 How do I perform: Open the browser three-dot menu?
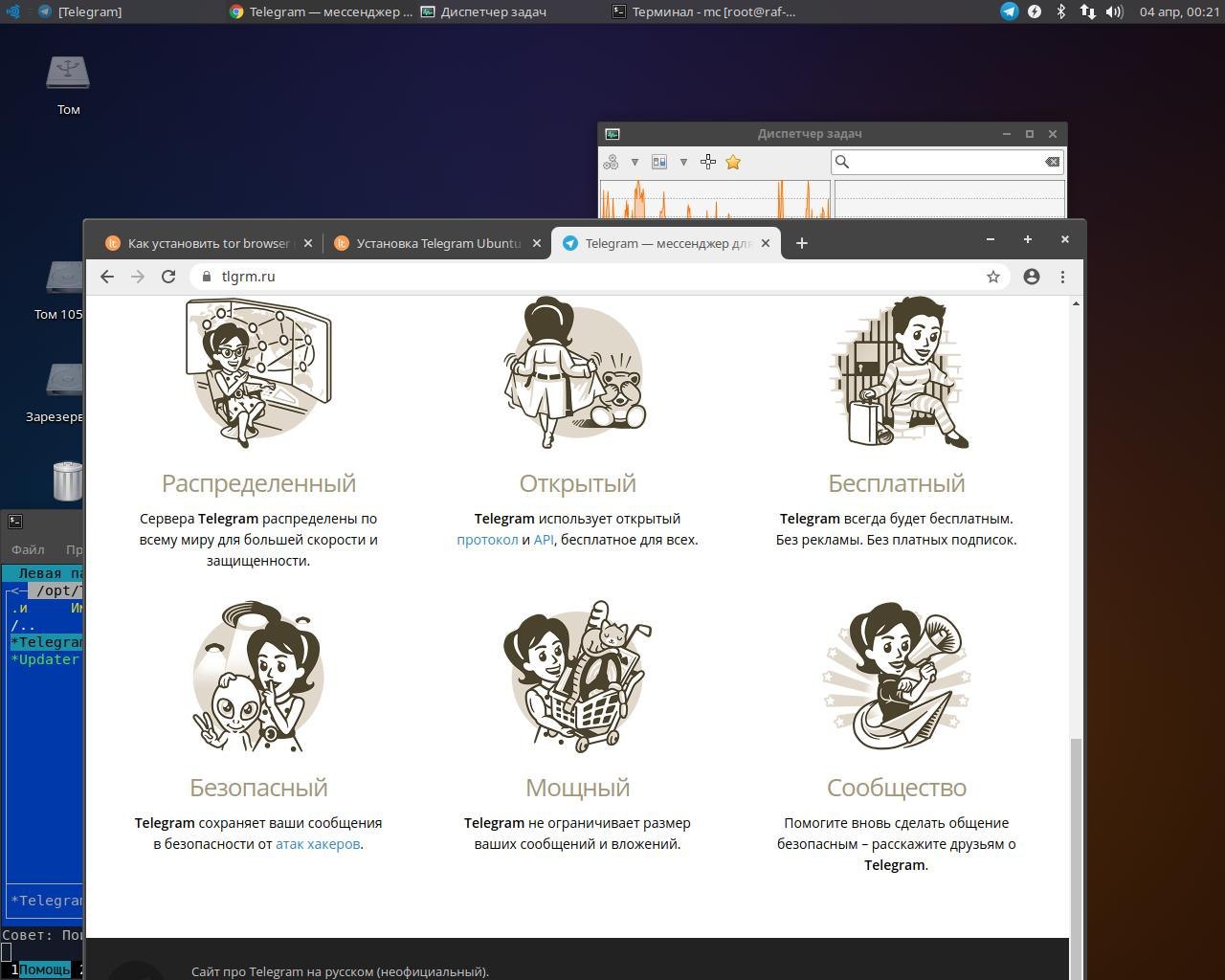click(1062, 277)
